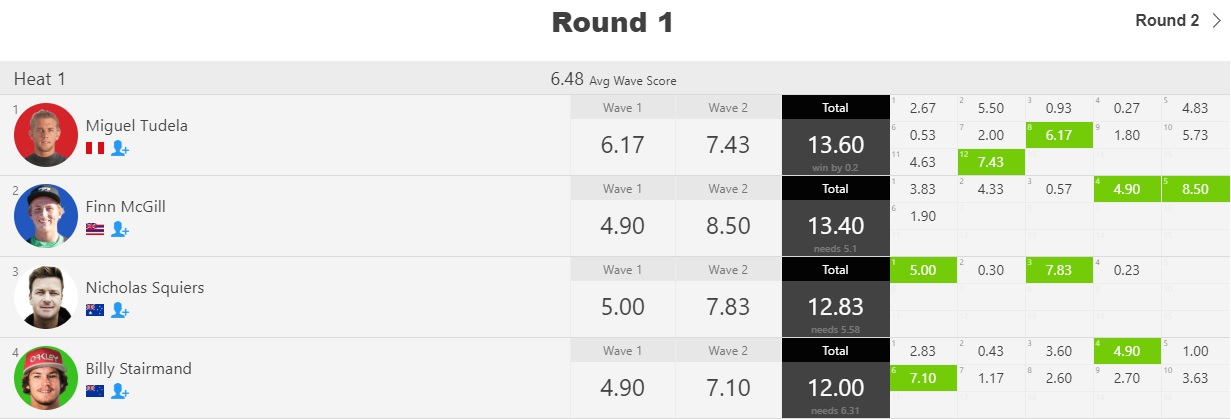Click Australia flag under Nicholas Squiers
The width and height of the screenshot is (1231, 419).
95,310
